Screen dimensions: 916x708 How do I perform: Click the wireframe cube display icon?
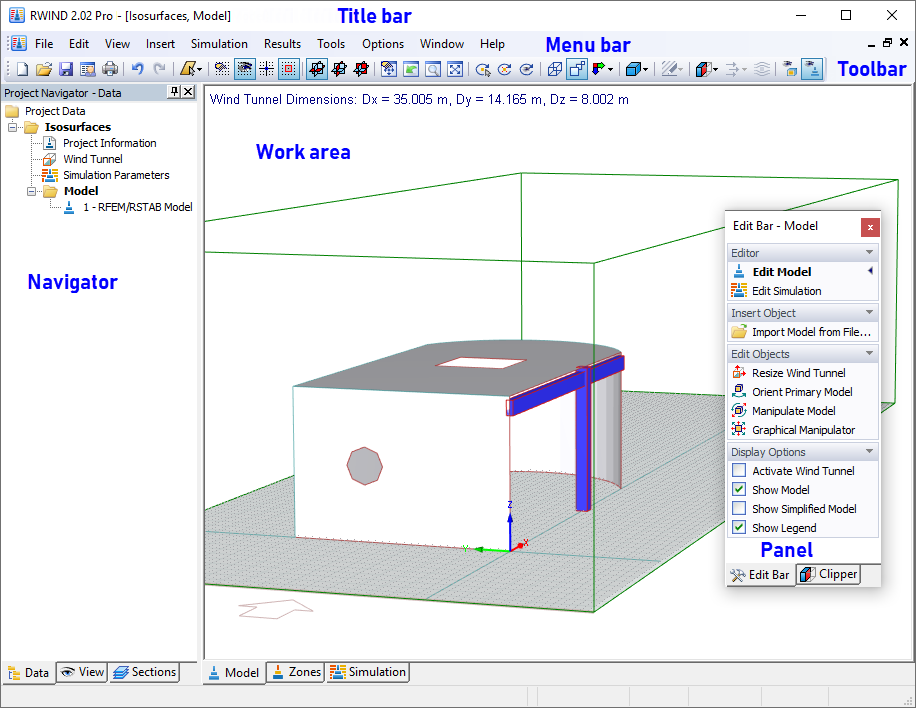(x=554, y=69)
